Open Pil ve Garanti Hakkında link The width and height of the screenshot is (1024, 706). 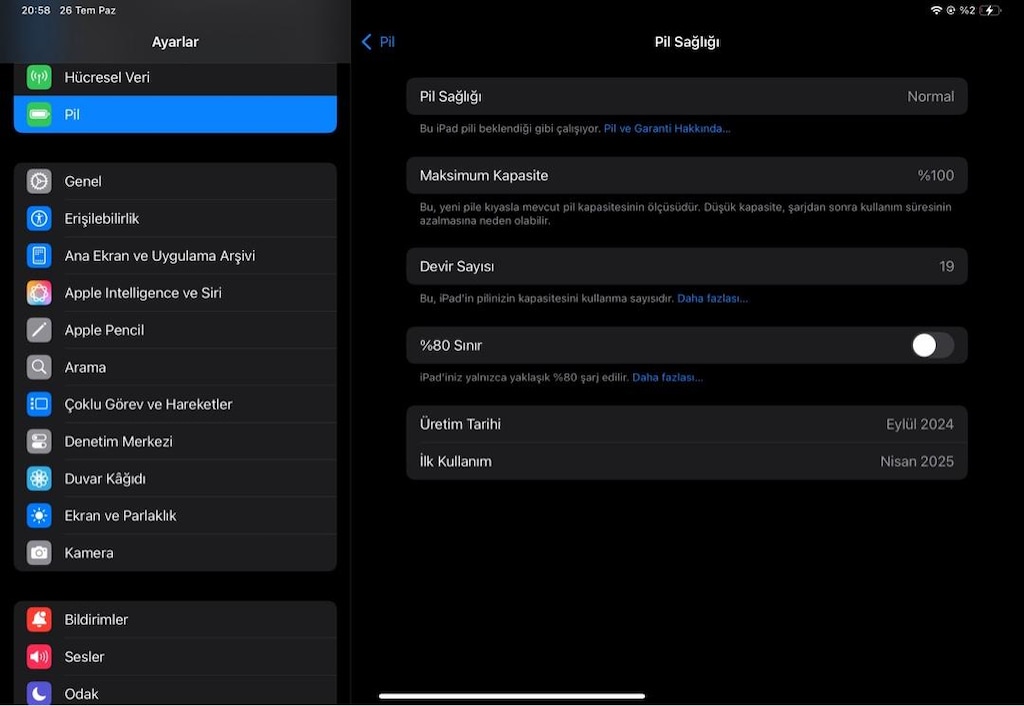pyautogui.click(x=667, y=129)
